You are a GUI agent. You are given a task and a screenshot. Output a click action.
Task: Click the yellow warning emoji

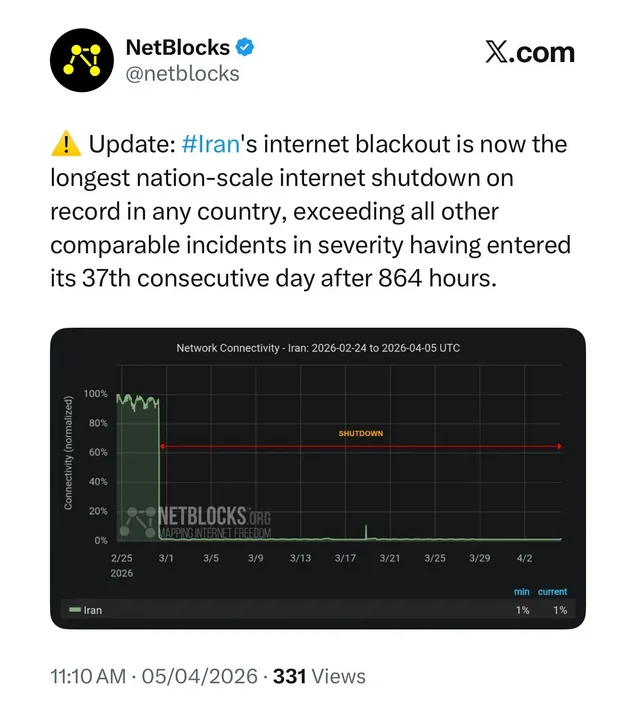pyautogui.click(x=63, y=145)
